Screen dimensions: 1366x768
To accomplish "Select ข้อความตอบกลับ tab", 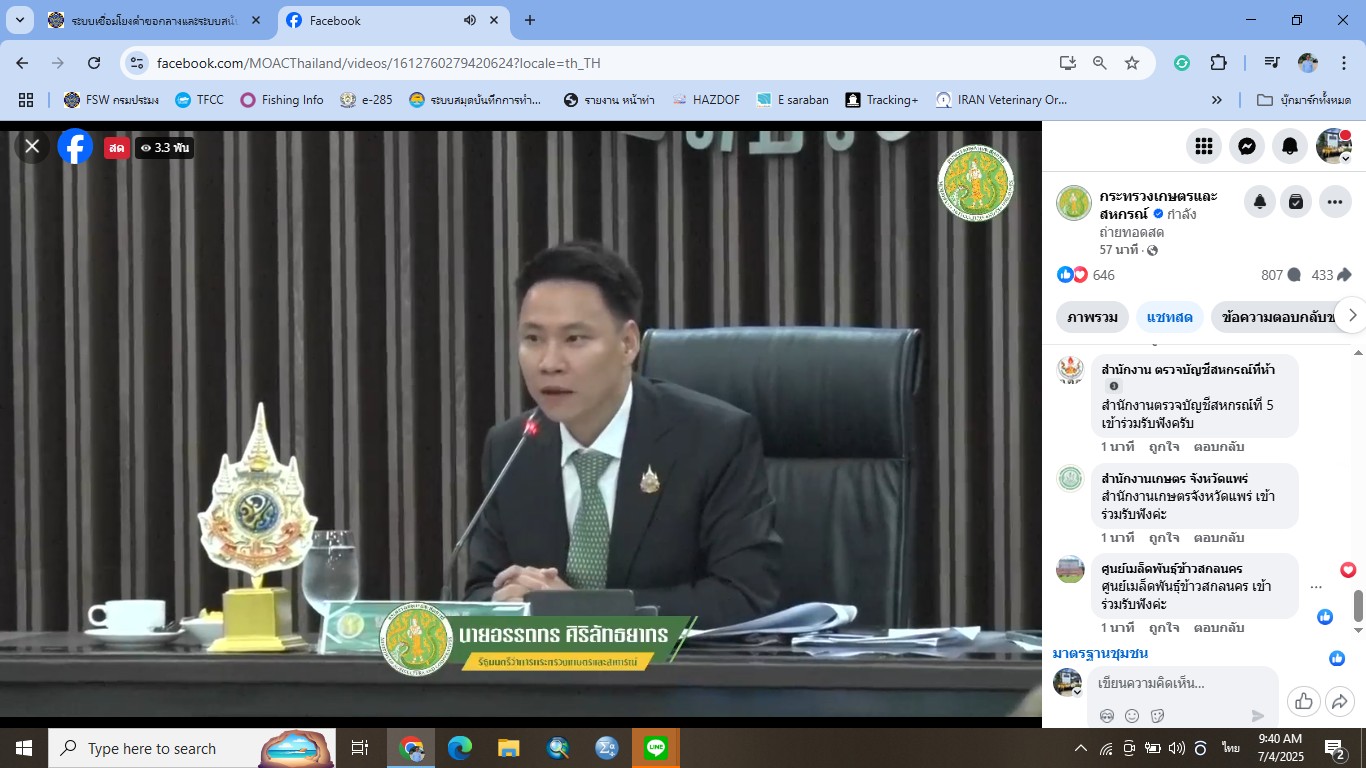I will tap(1276, 317).
